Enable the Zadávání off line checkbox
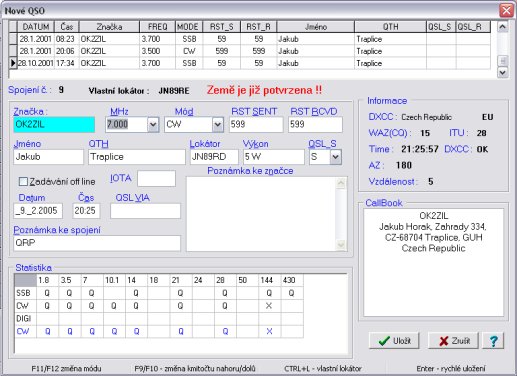 click(23, 181)
